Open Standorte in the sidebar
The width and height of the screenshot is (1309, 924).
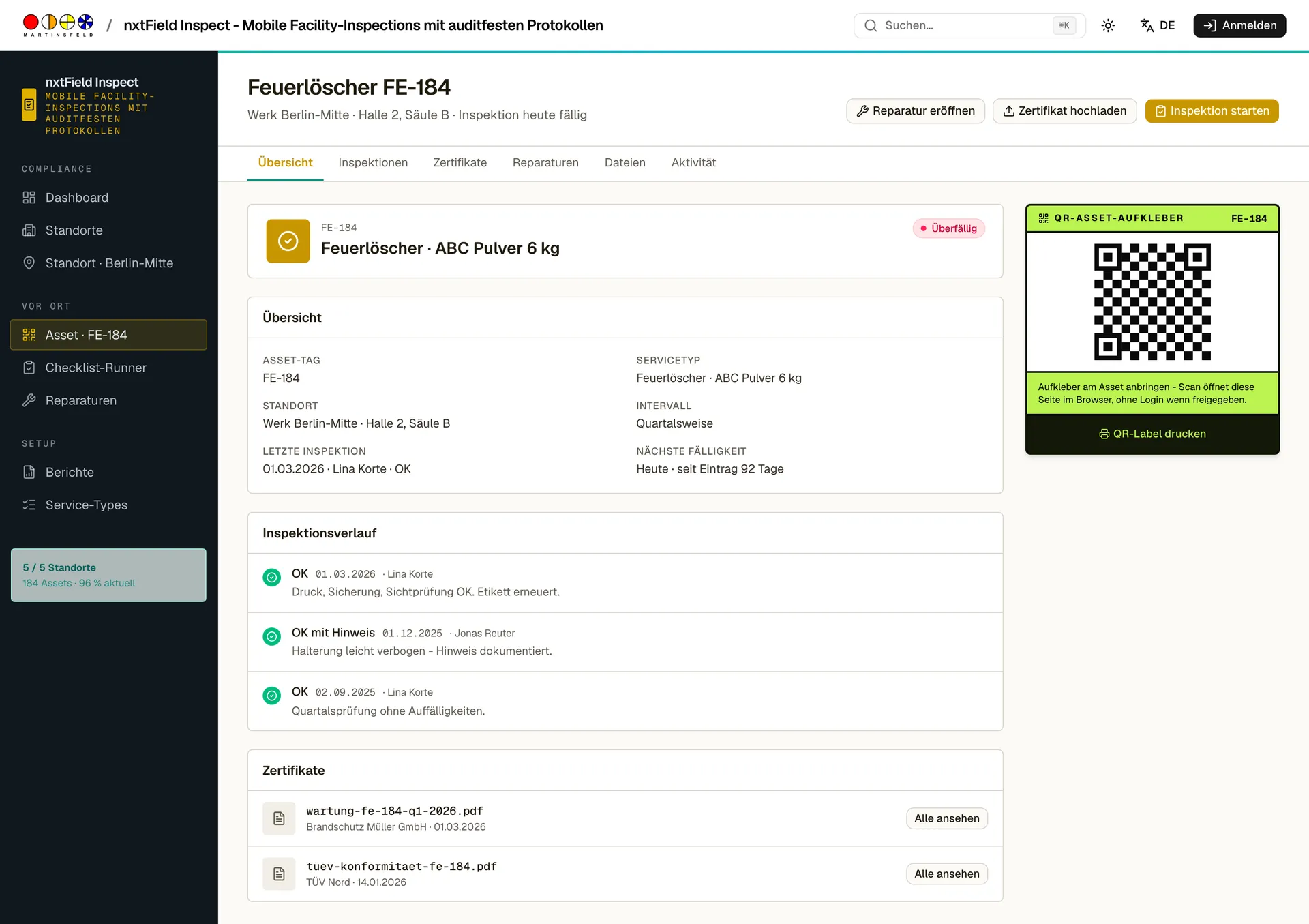point(108,230)
